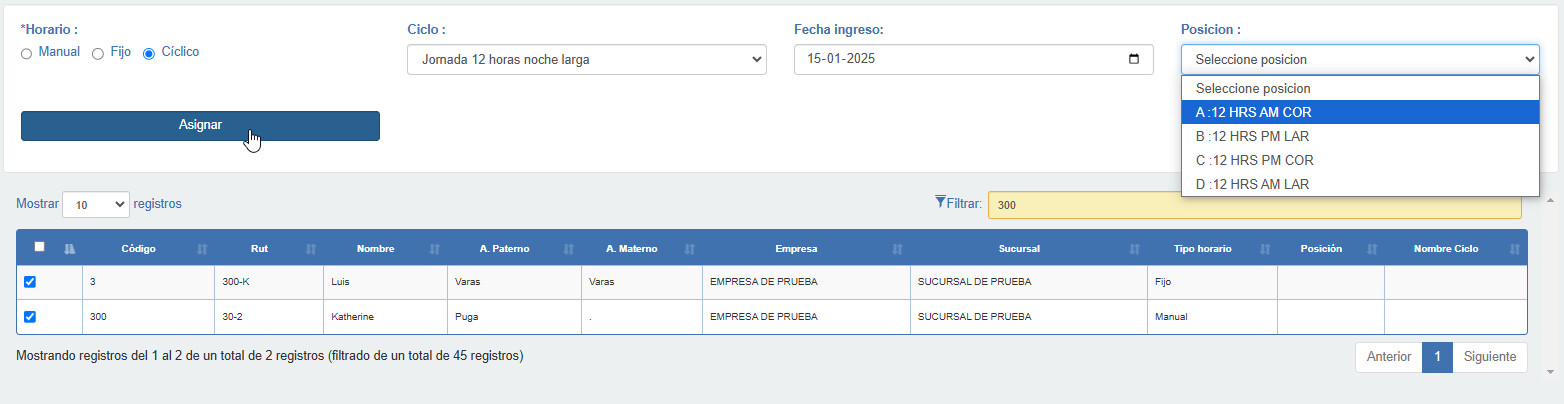Tick the select-all checkbox in header
Image resolution: width=1564 pixels, height=404 pixels.
coord(39,246)
